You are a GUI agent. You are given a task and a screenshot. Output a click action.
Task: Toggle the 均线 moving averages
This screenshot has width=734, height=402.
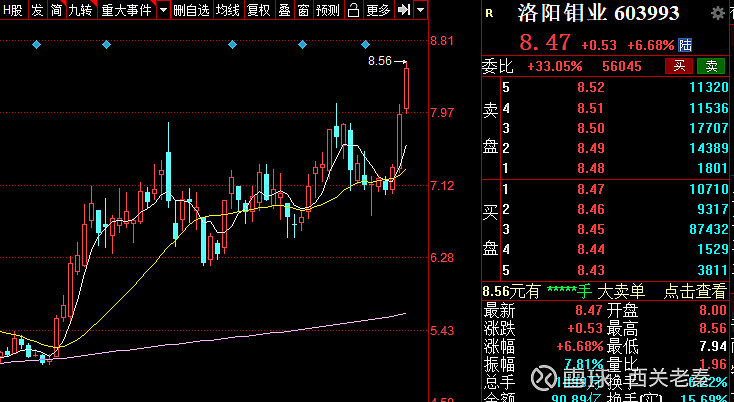[x=228, y=10]
